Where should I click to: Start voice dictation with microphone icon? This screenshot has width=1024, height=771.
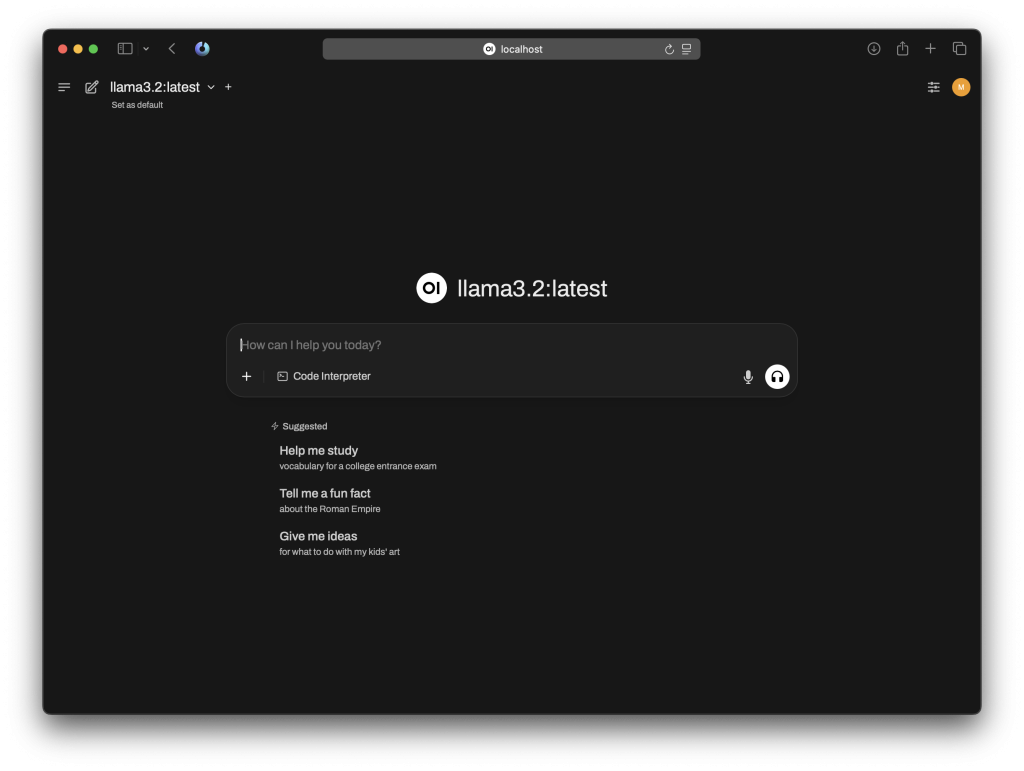click(748, 377)
